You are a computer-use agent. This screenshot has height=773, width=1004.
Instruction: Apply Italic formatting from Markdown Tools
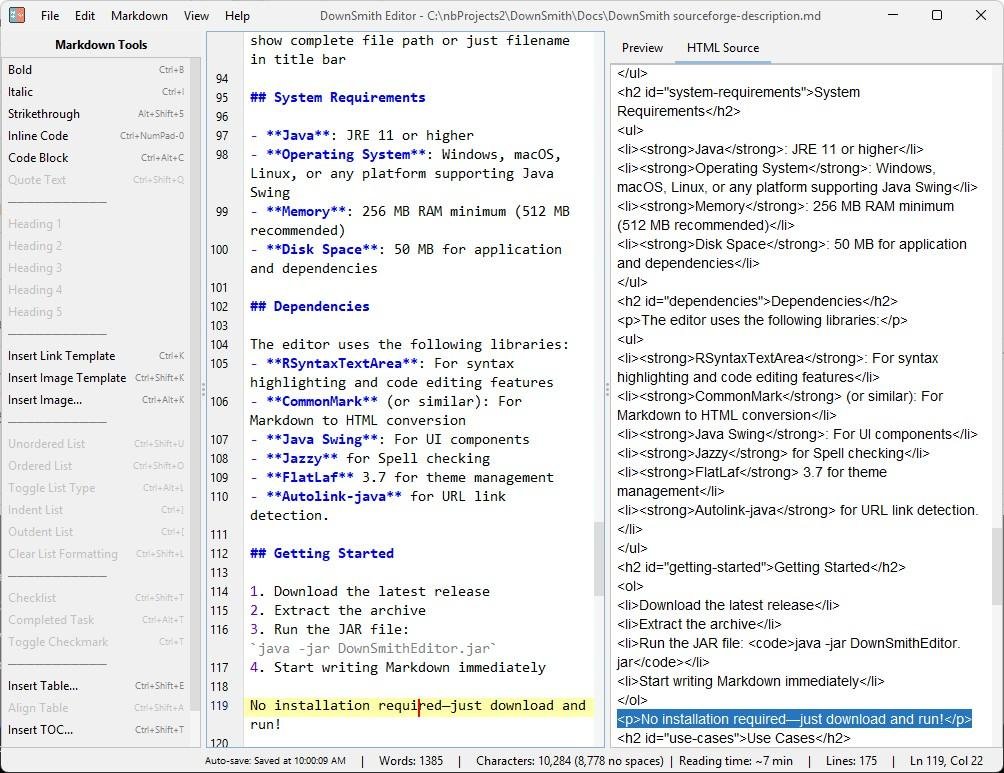coord(96,92)
